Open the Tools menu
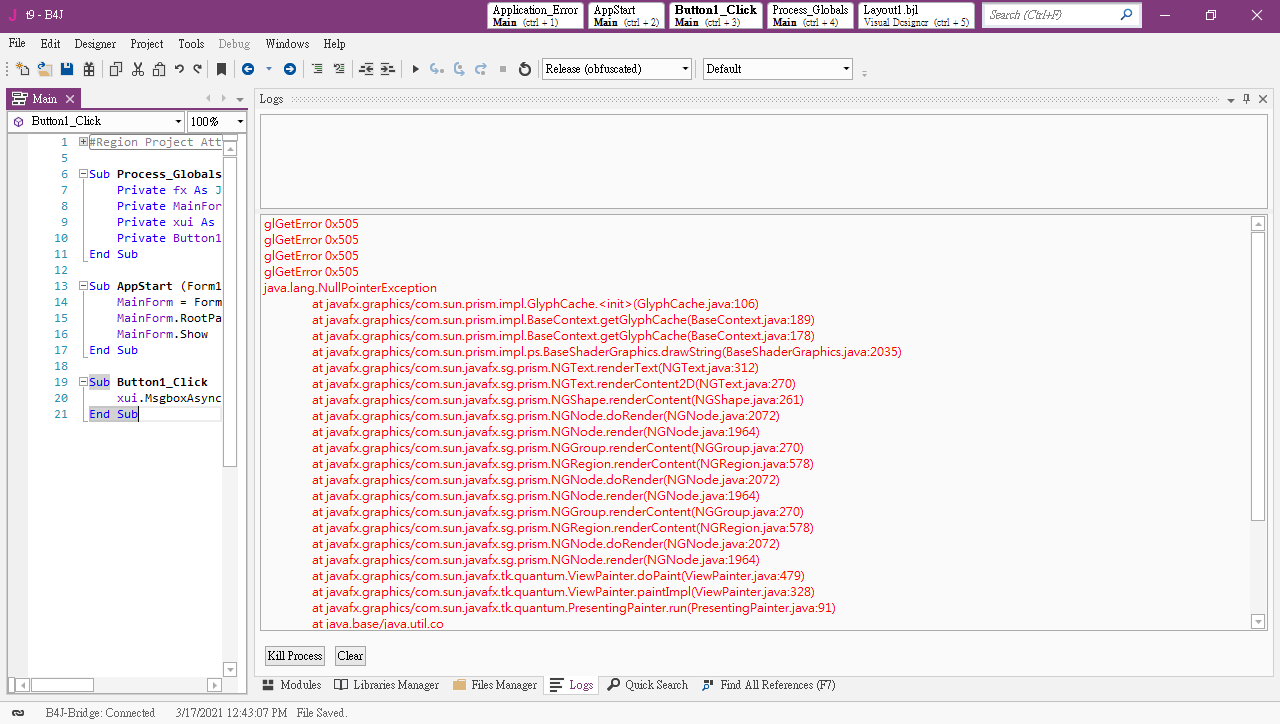Screen dimensions: 1280x724 click(191, 44)
